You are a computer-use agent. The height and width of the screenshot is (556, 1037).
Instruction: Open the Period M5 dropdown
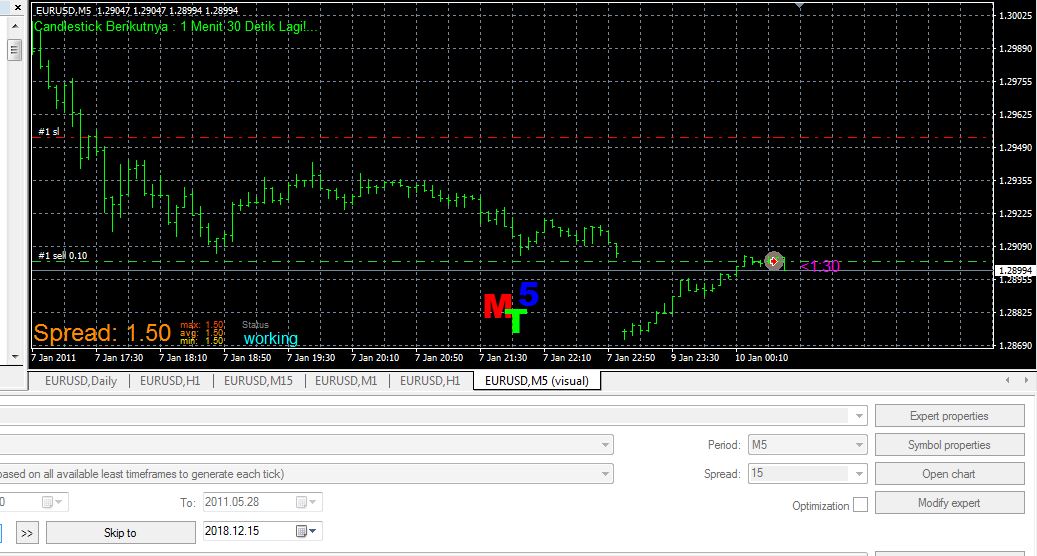click(x=807, y=445)
